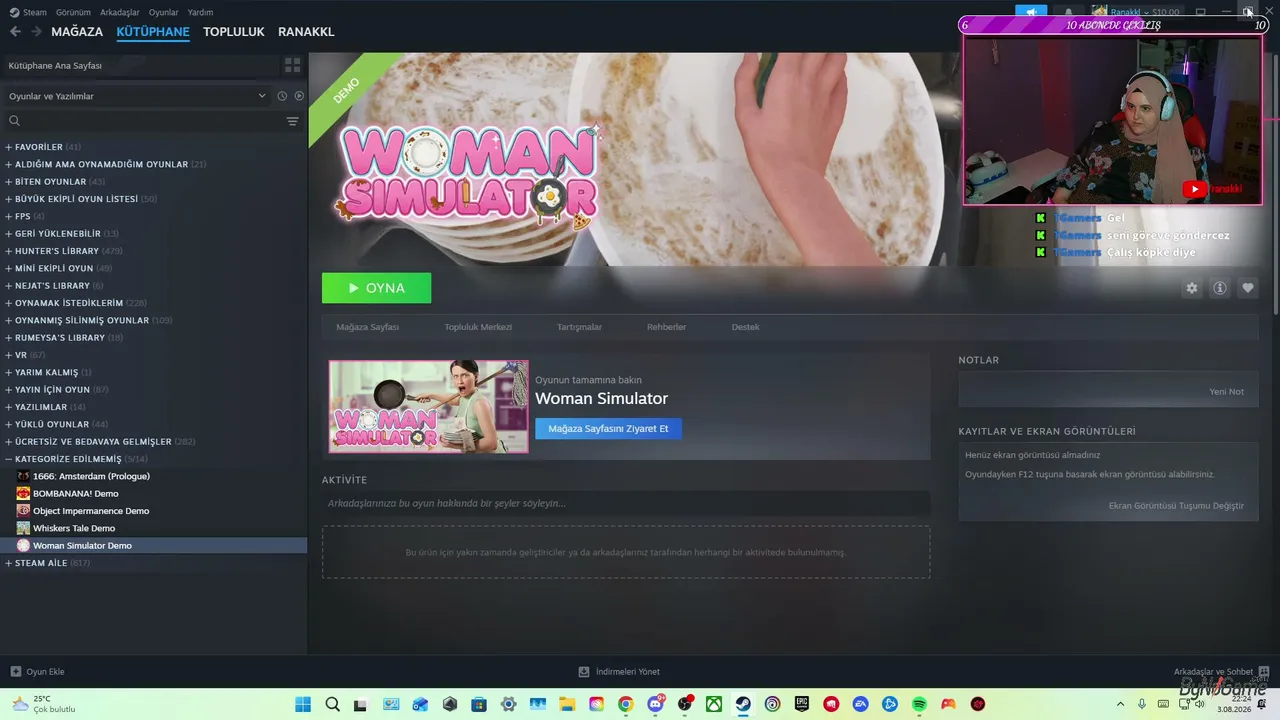
Task: Open File Explorer from the taskbar
Action: [567, 704]
